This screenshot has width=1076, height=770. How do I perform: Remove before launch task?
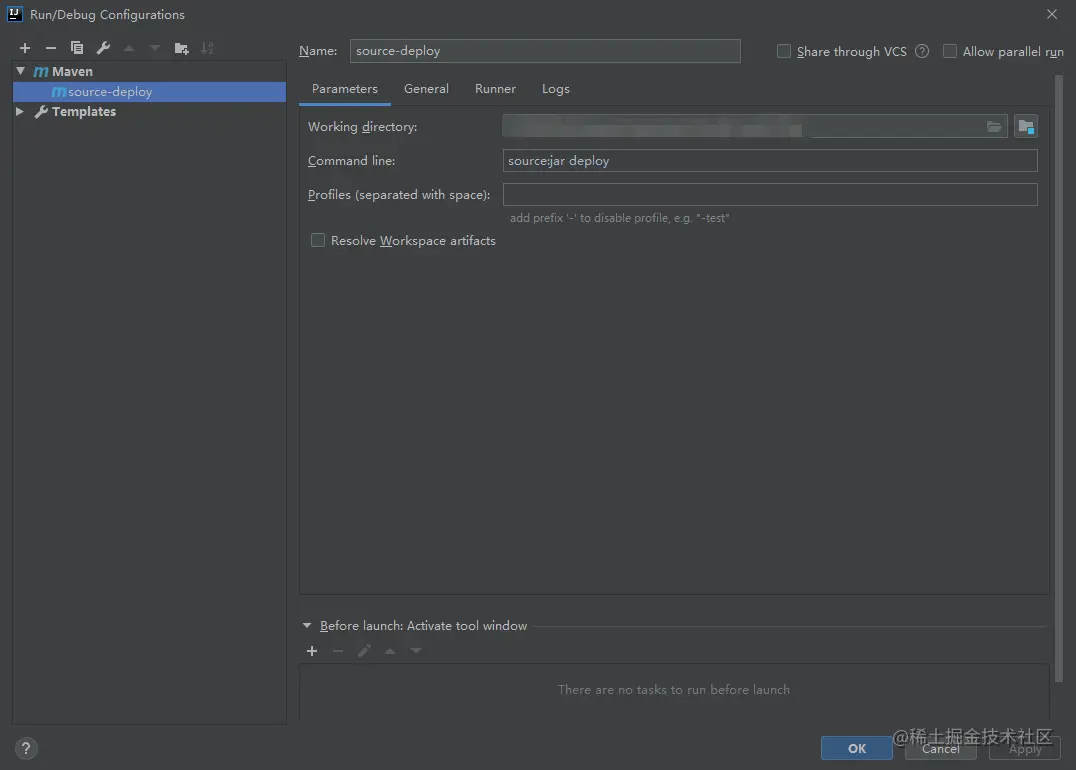[338, 651]
